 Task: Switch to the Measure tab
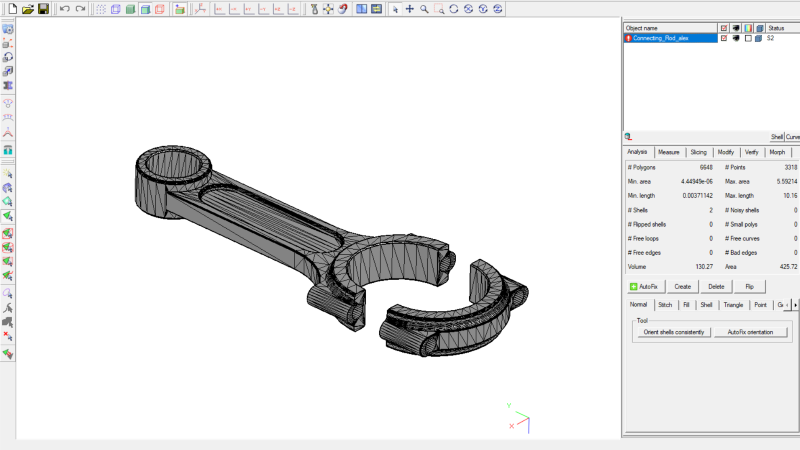click(x=668, y=152)
